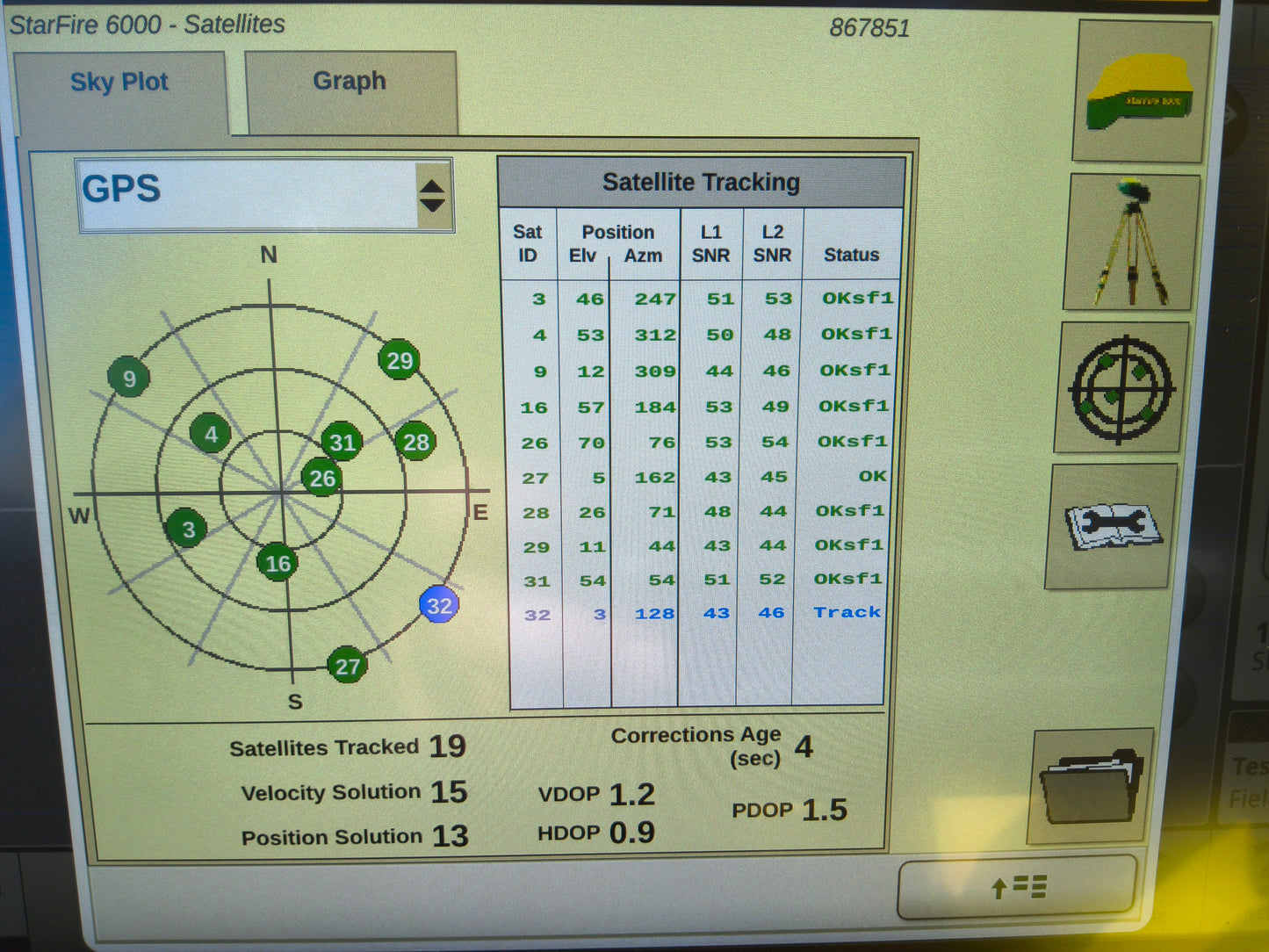Switch to the Graph tab
The width and height of the screenshot is (1269, 952).
349,81
